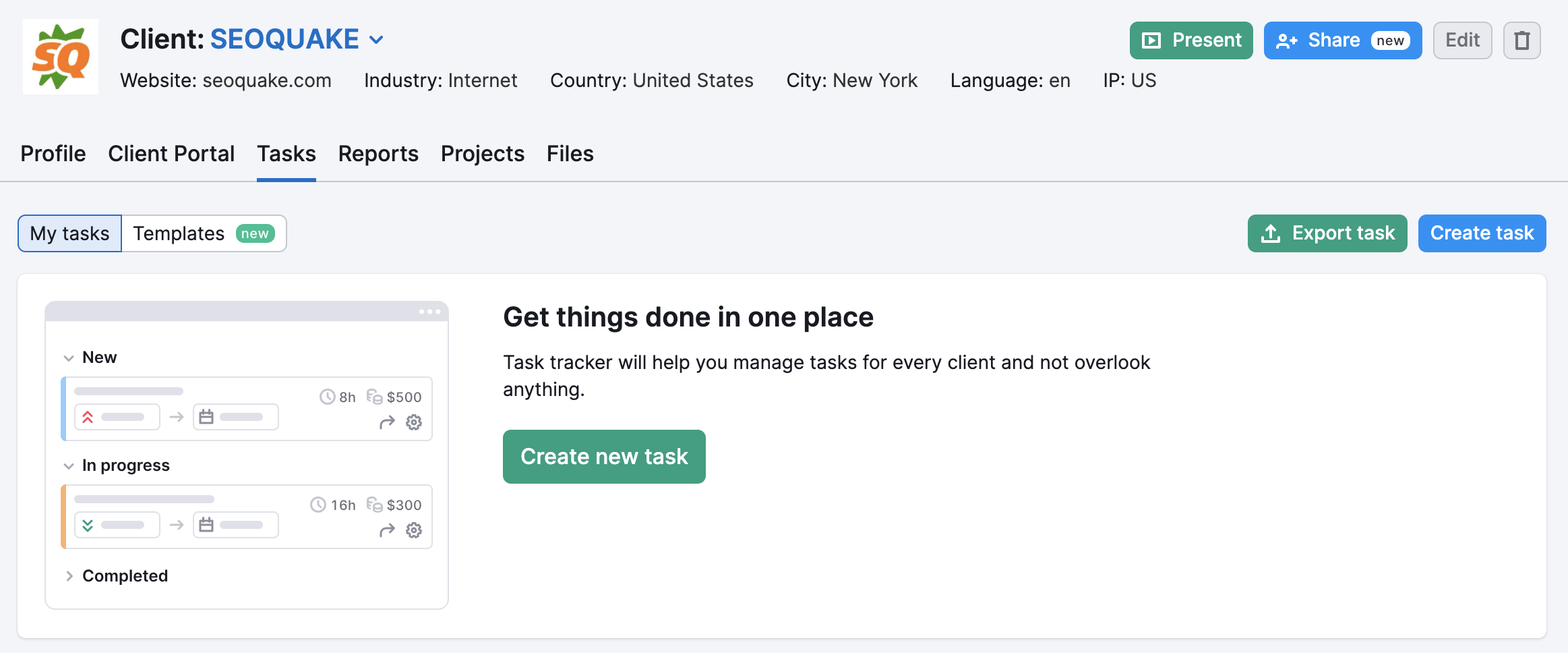Screen dimensions: 1568x653
Task: Click the gear icon in $500 task
Action: click(x=414, y=422)
